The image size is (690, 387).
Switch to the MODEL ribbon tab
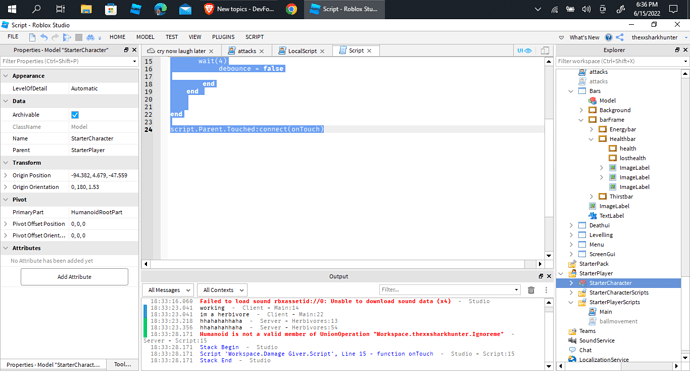pos(145,37)
